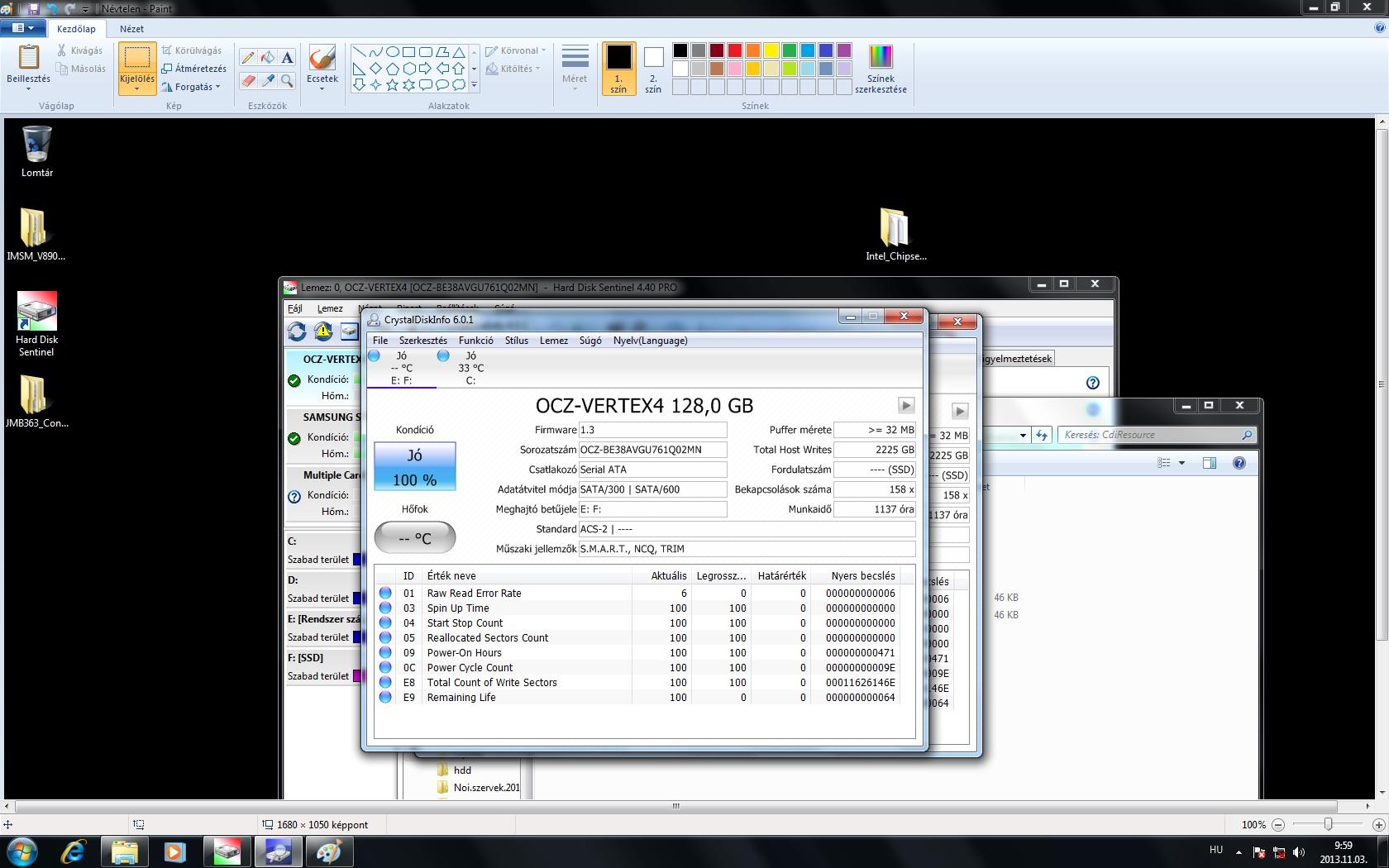This screenshot has height=868, width=1389.
Task: Choose the Rounded rectangular callout shape
Action: (426, 84)
